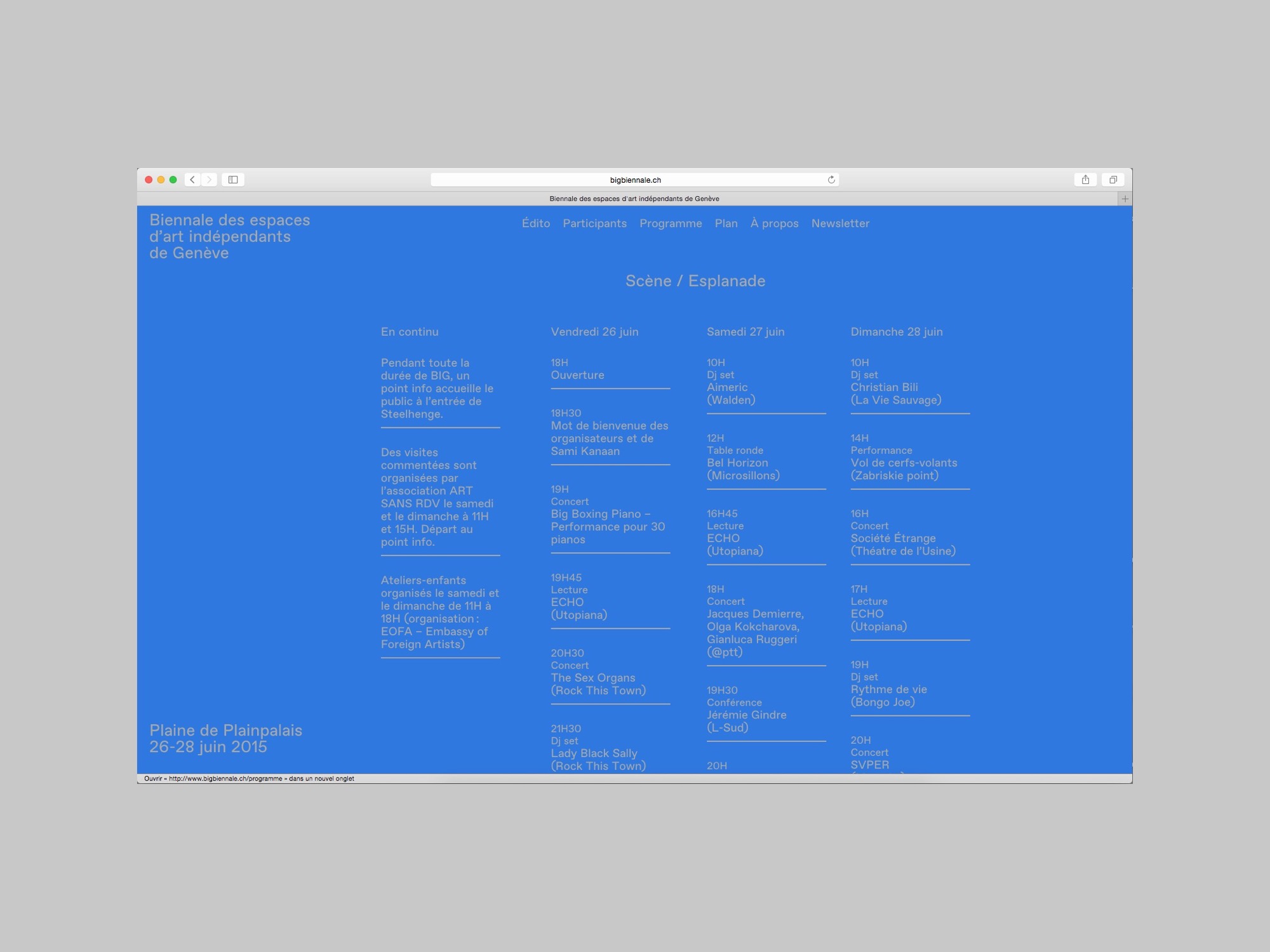Screen dimensions: 1270x952
Task: Click the Dimanche 28 juin heading
Action: [x=897, y=332]
